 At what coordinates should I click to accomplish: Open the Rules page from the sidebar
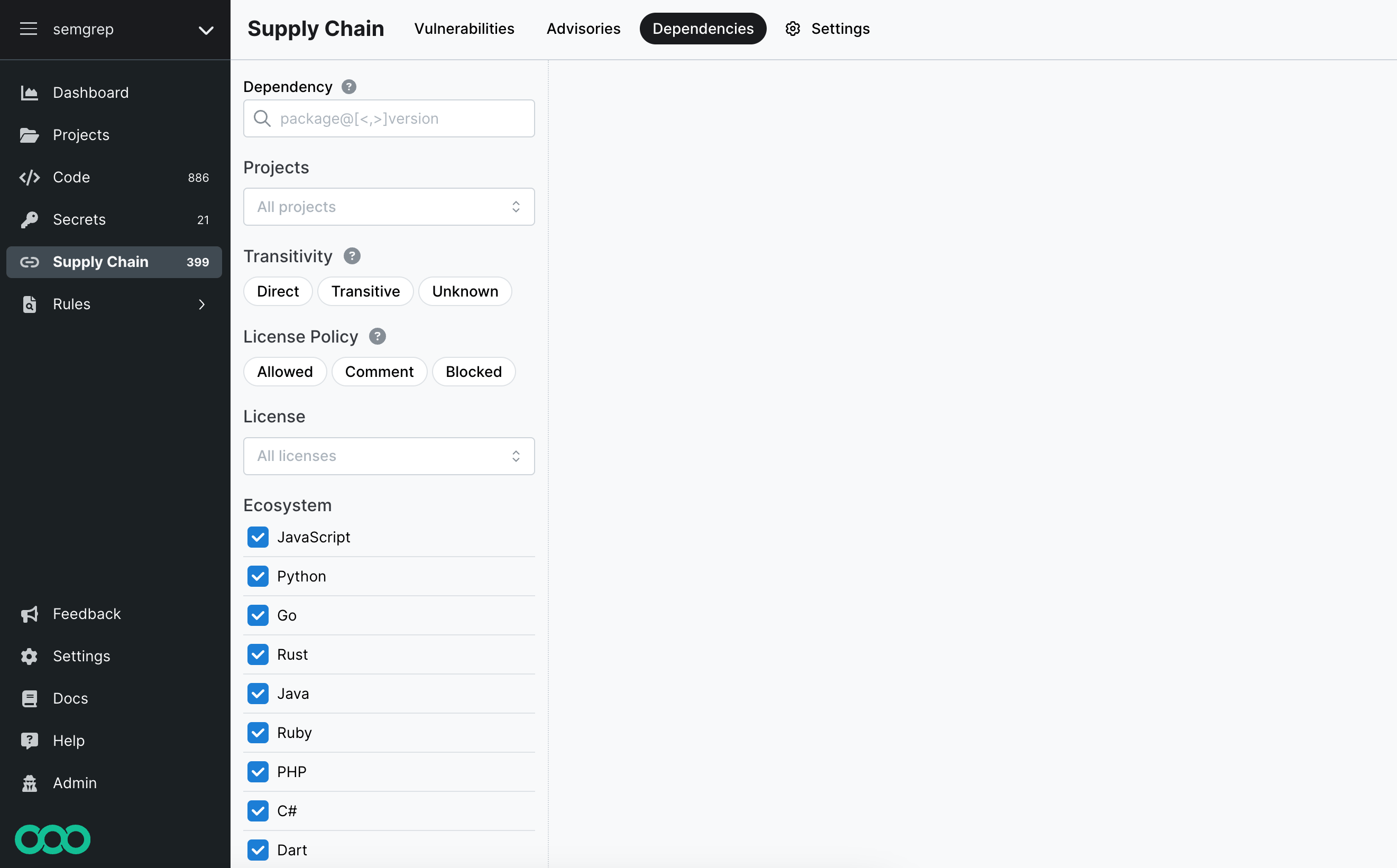tap(71, 304)
